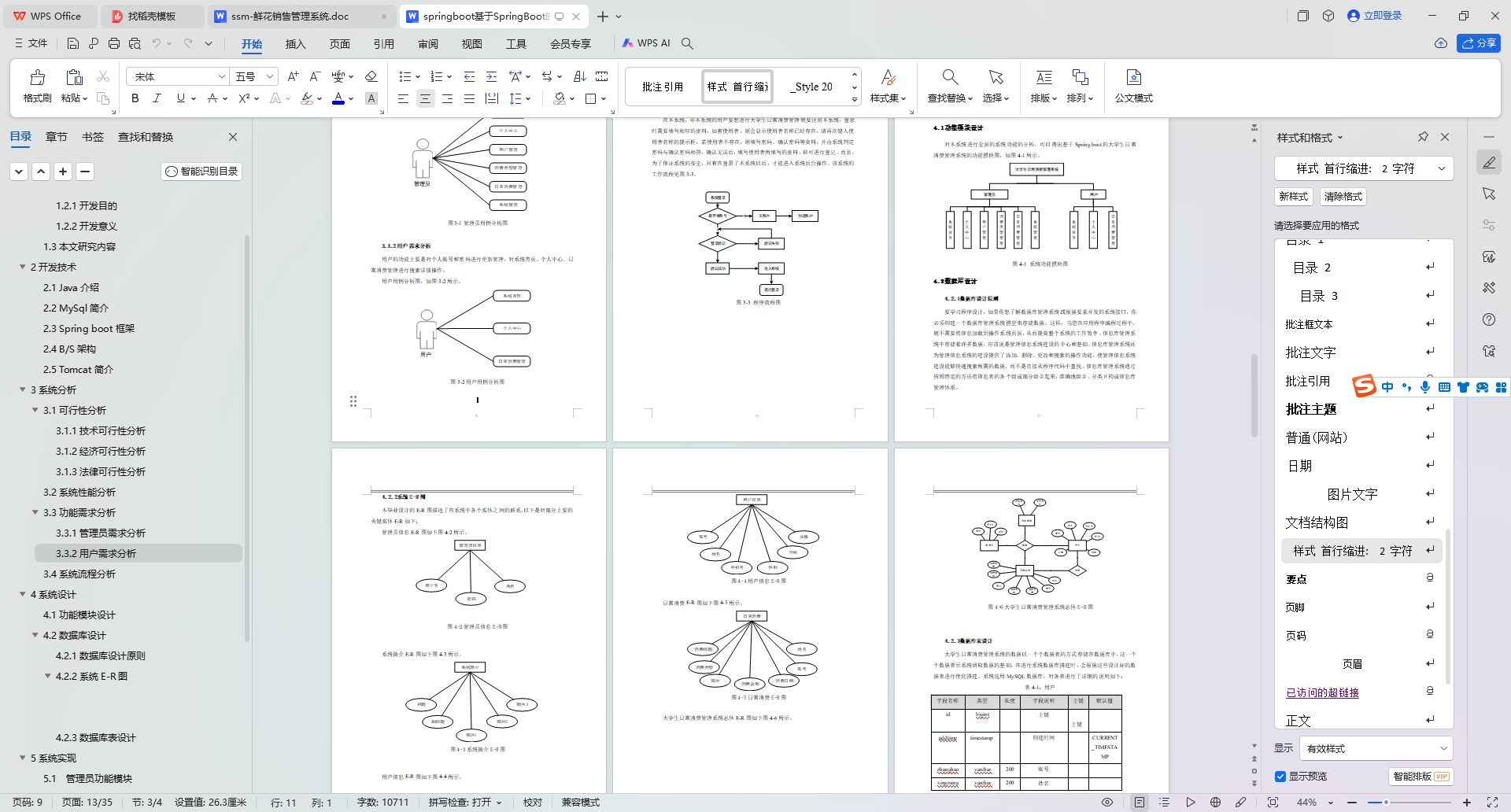Open the Style Set icon
Viewport: 1511px width, 812px height.
(x=888, y=77)
